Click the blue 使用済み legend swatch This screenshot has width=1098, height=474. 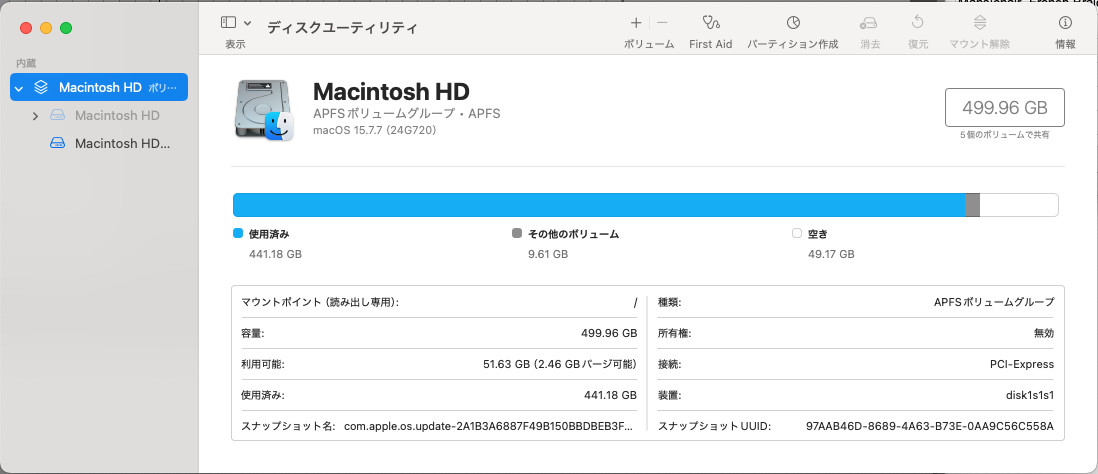tap(237, 233)
